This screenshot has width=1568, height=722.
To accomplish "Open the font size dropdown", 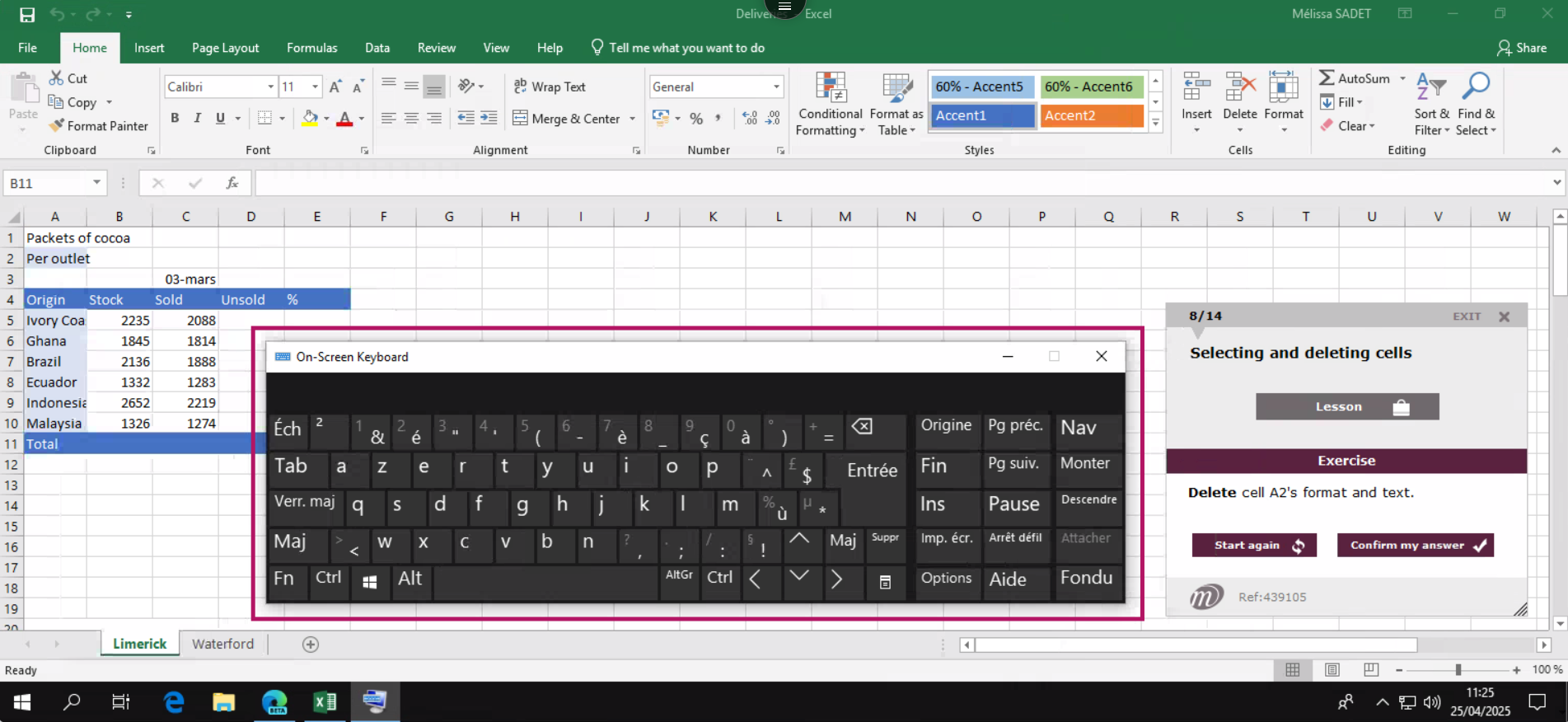I will pyautogui.click(x=315, y=87).
